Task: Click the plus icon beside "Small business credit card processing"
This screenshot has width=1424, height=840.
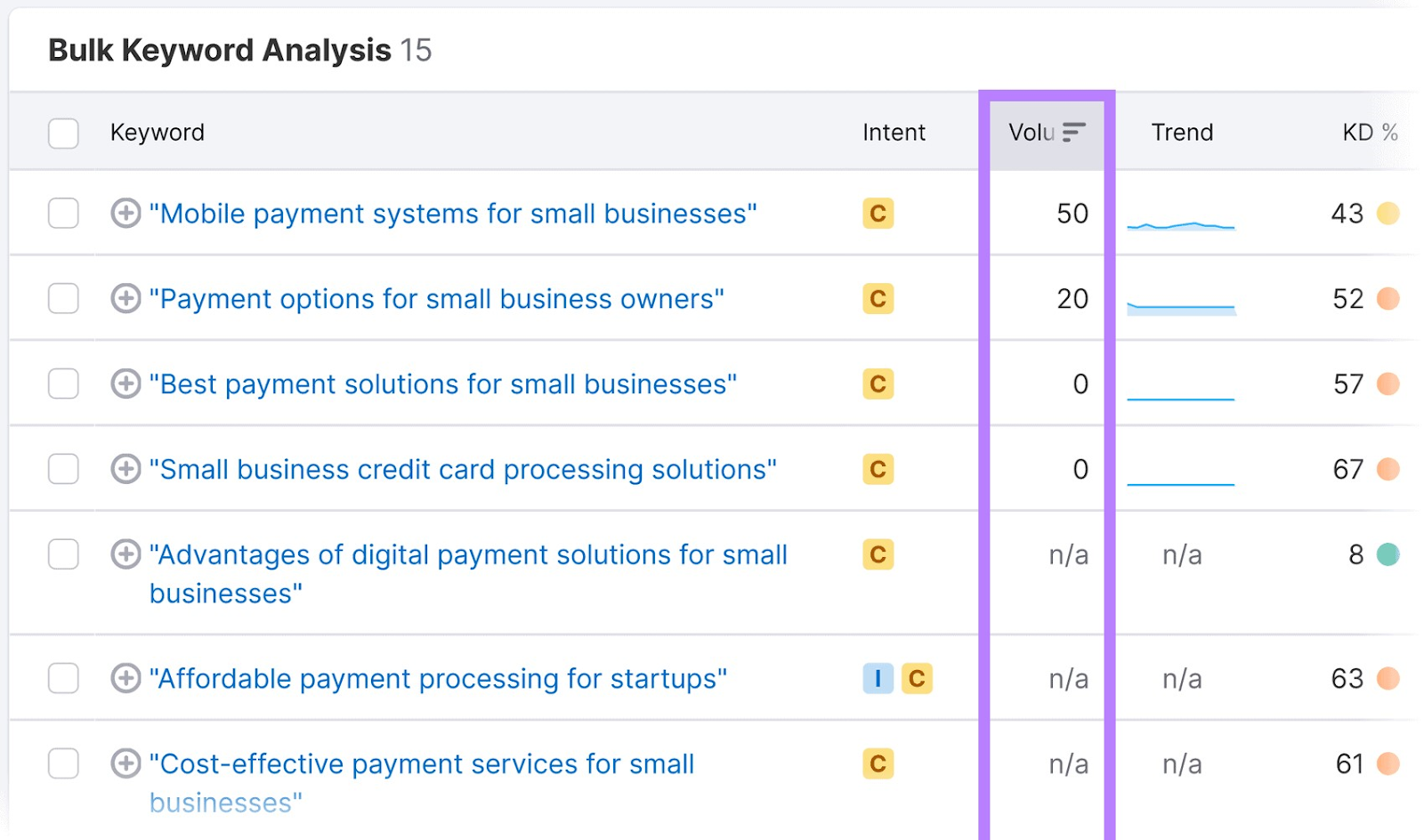Action: 125,469
